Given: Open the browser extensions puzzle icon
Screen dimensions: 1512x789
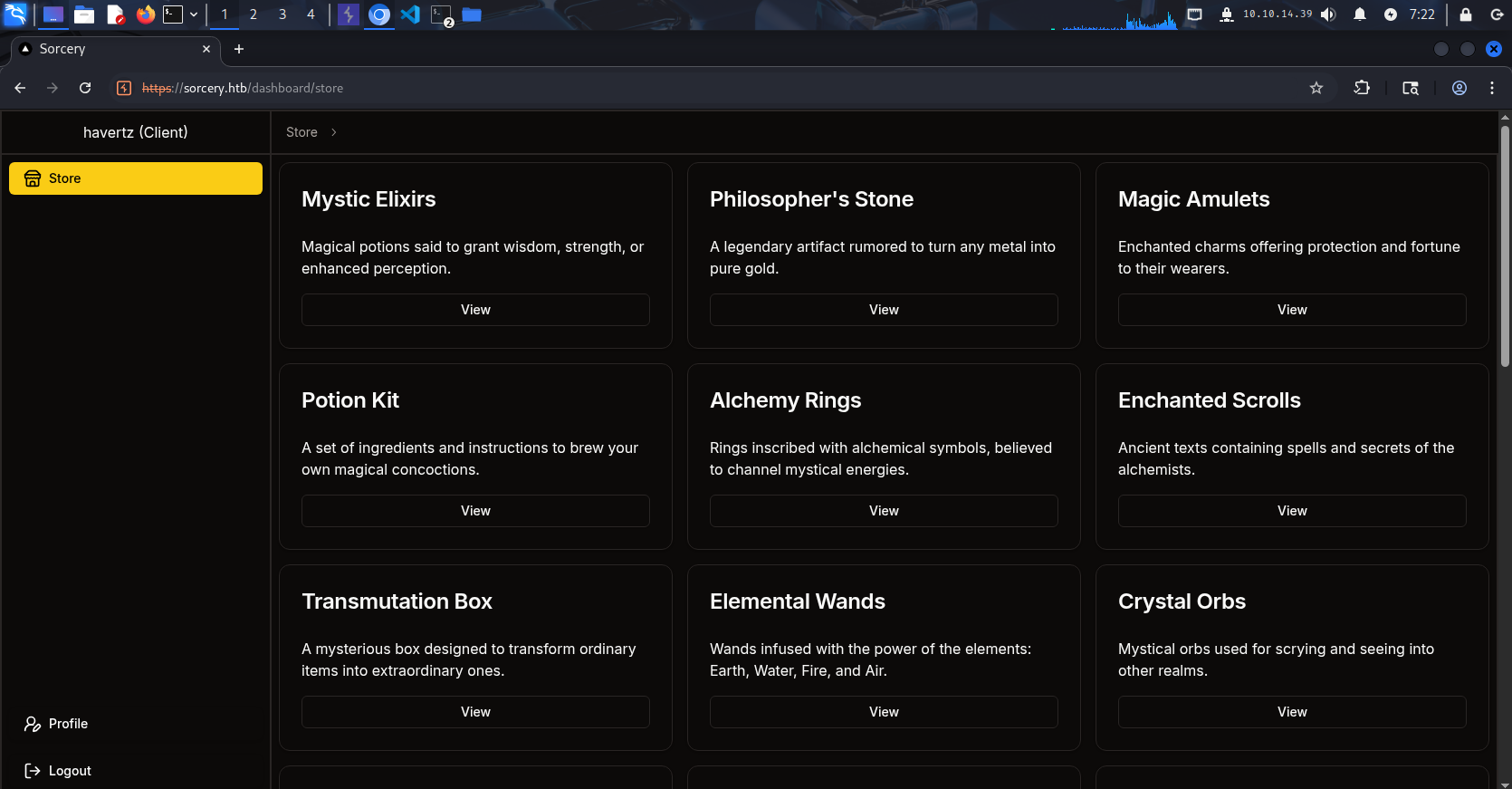Looking at the screenshot, I should (1362, 88).
